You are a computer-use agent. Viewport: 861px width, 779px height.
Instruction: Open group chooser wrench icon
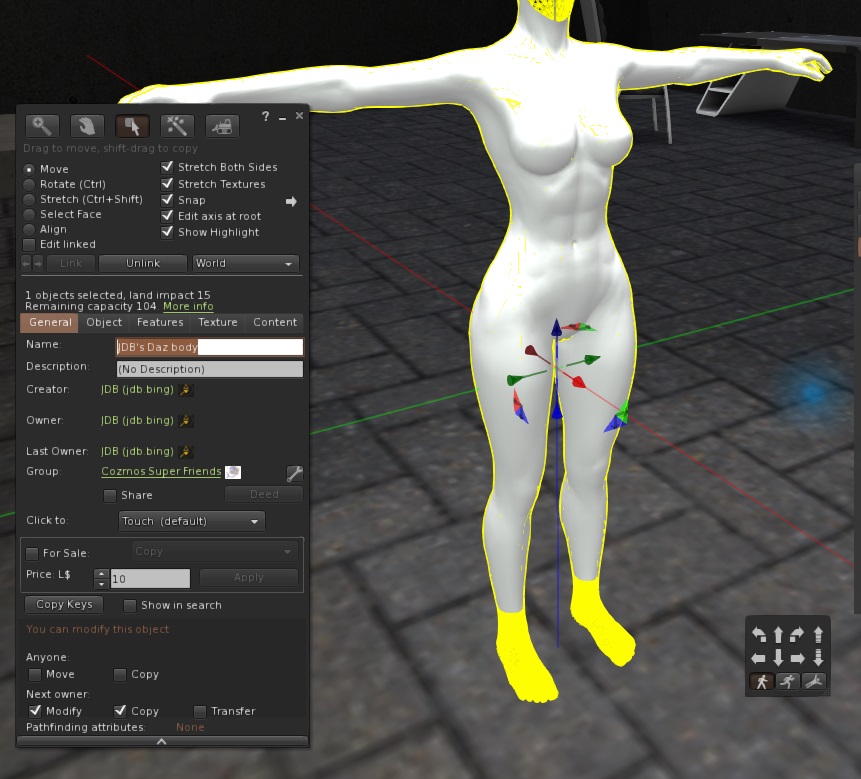(295, 473)
